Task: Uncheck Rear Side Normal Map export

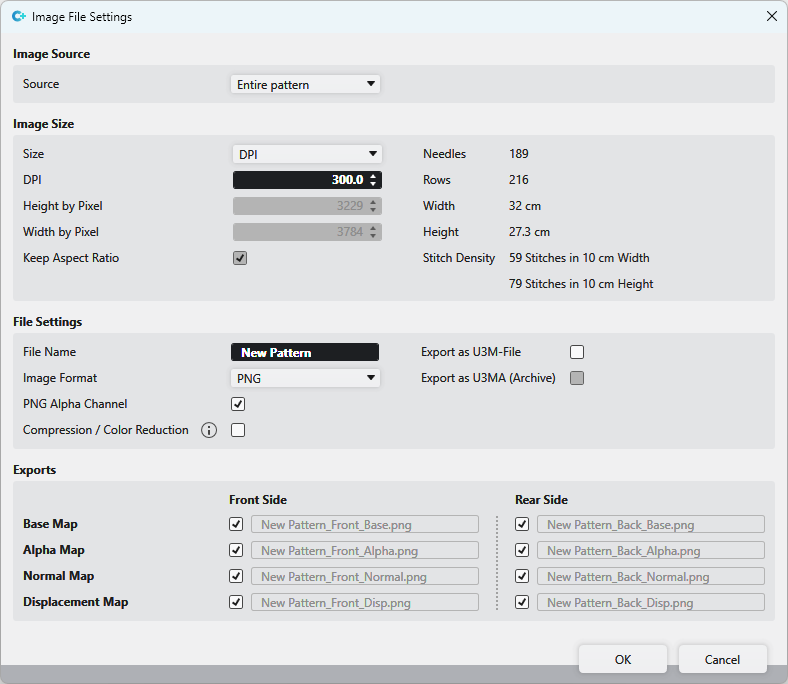Action: [x=522, y=576]
